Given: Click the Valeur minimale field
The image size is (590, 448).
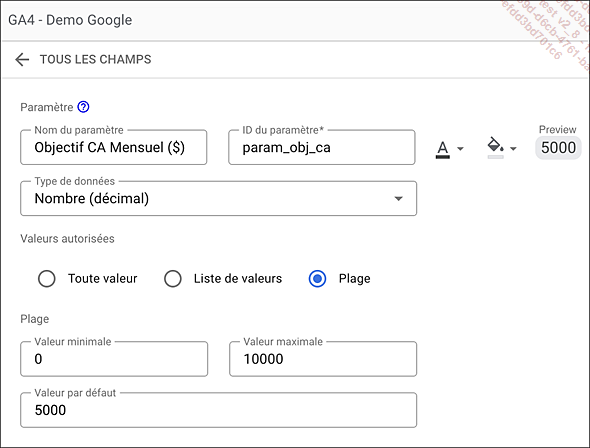Looking at the screenshot, I should 114,359.
